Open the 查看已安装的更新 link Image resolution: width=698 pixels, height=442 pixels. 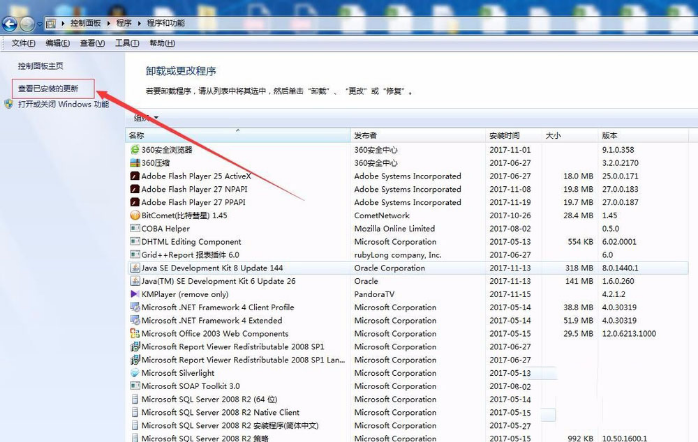coord(54,88)
